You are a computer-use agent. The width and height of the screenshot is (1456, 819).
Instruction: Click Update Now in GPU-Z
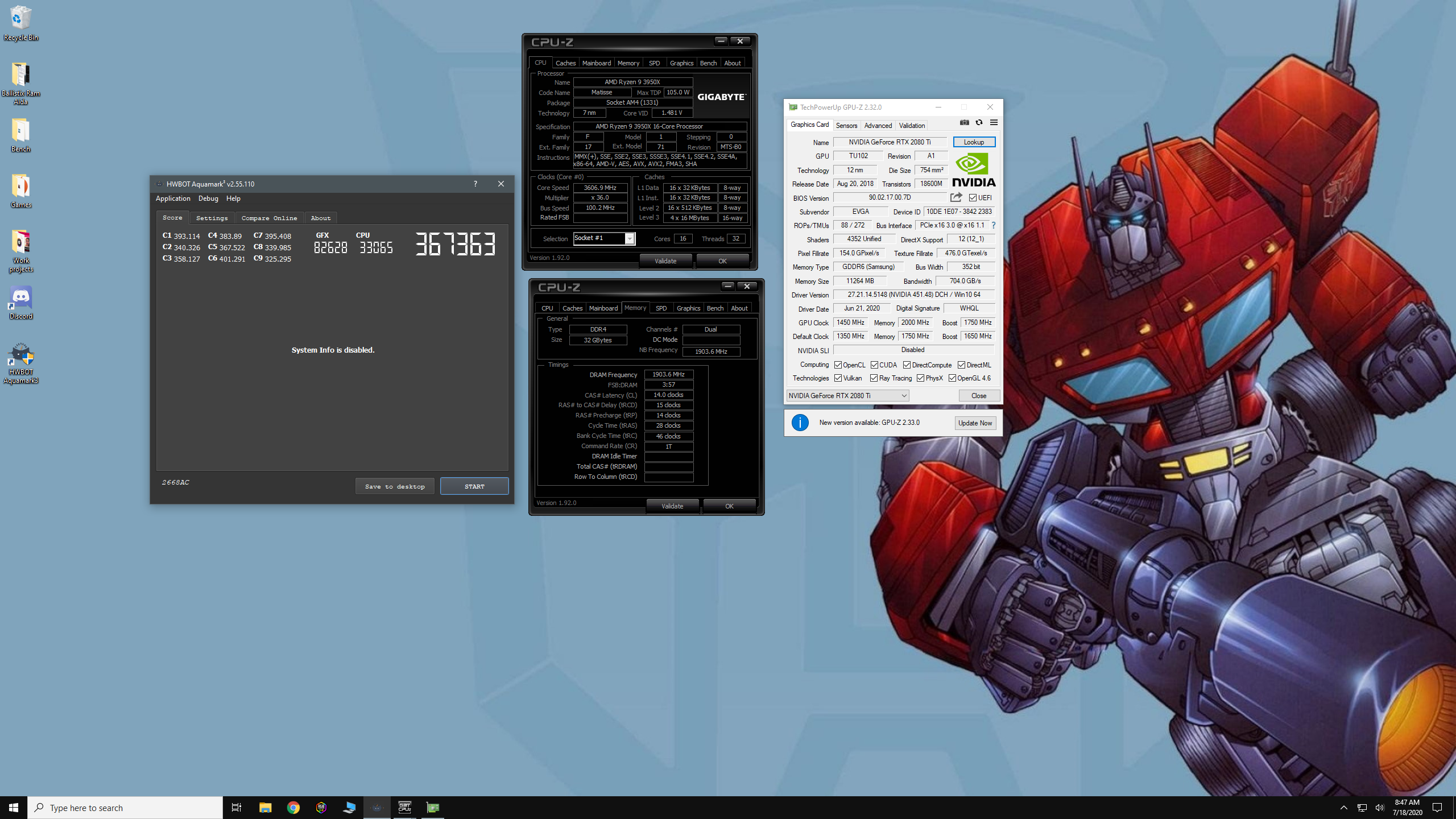(975, 423)
